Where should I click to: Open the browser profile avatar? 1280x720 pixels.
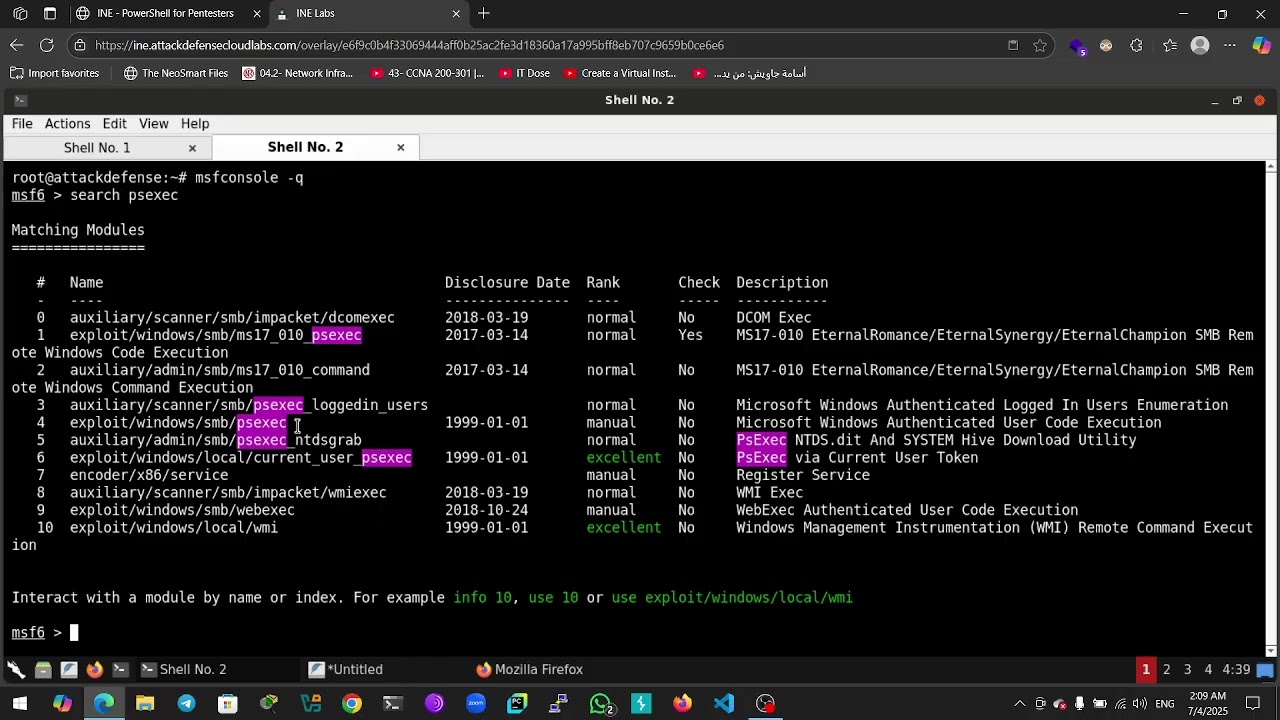[x=1200, y=45]
